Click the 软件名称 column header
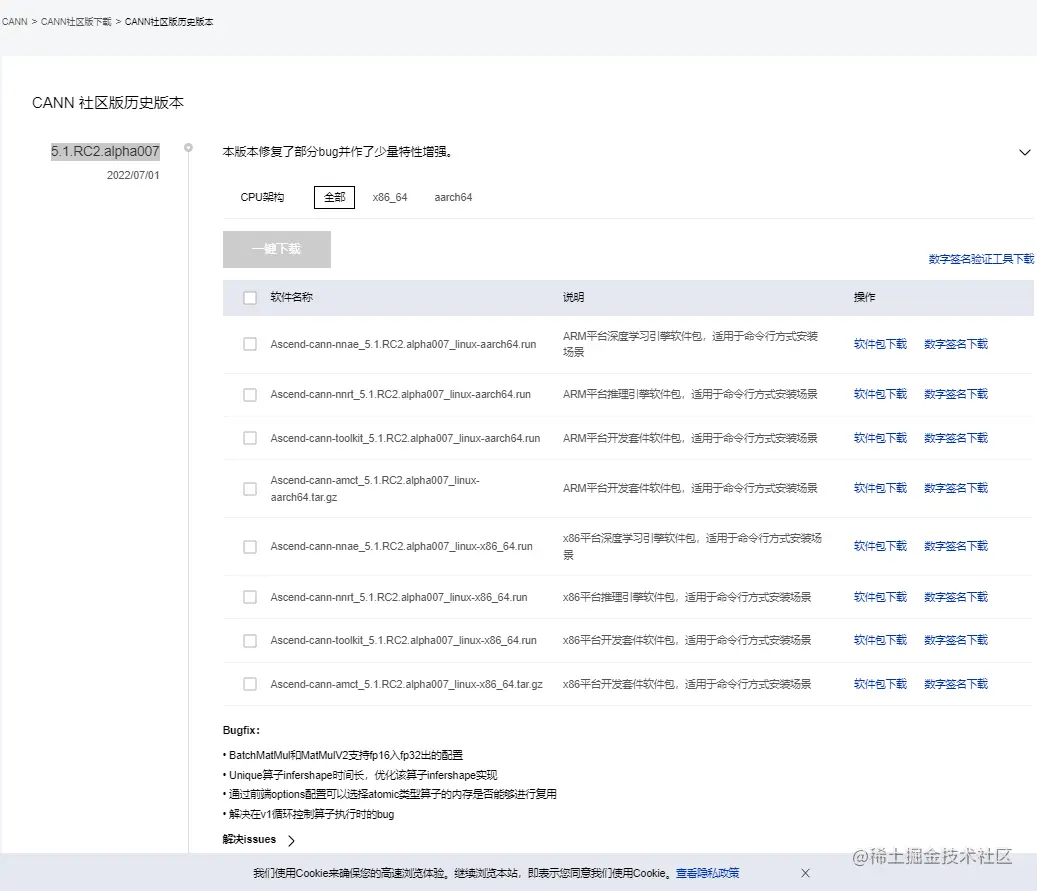1037x891 pixels. tap(291, 298)
